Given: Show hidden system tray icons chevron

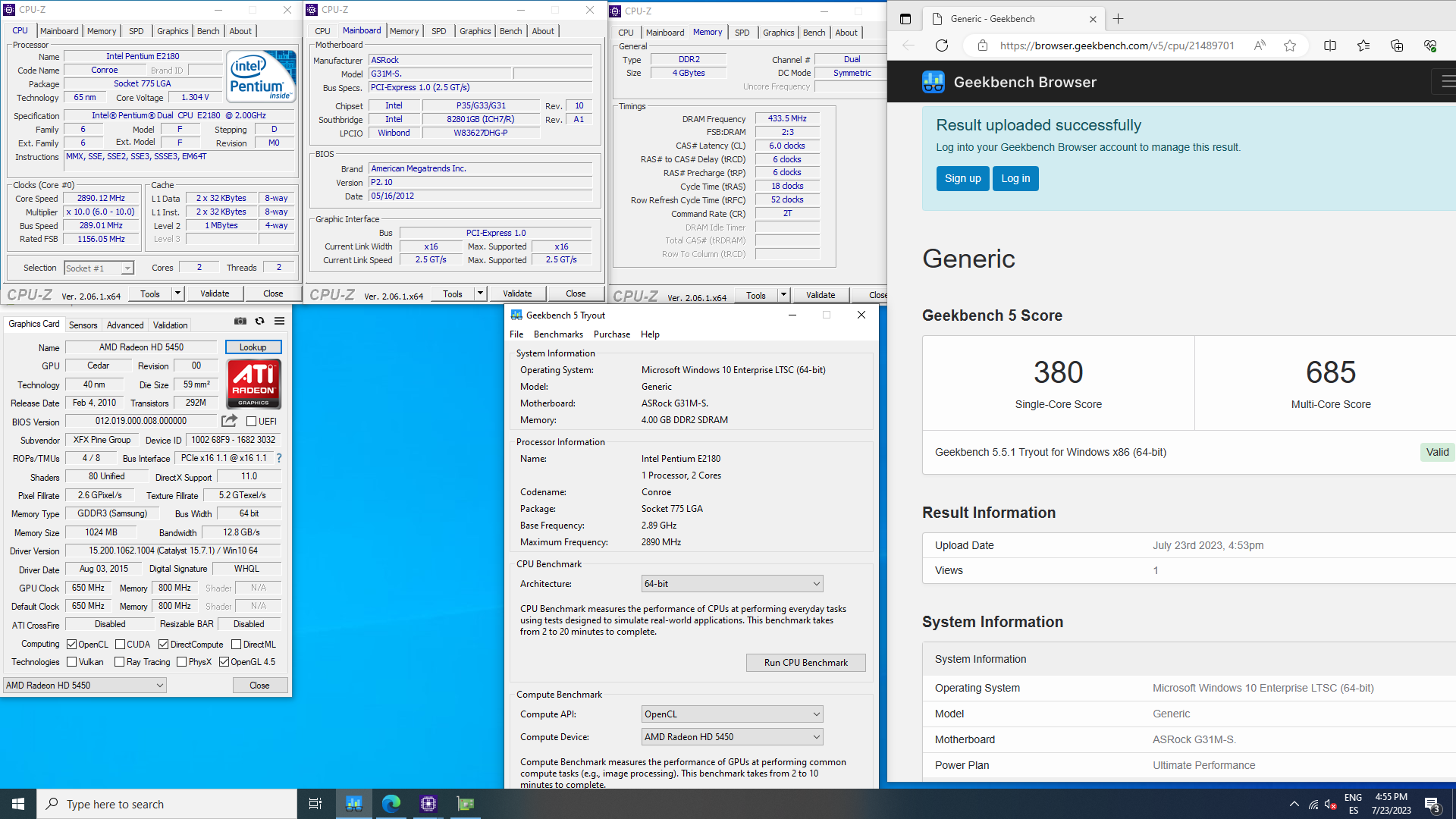Looking at the screenshot, I should tap(1294, 804).
